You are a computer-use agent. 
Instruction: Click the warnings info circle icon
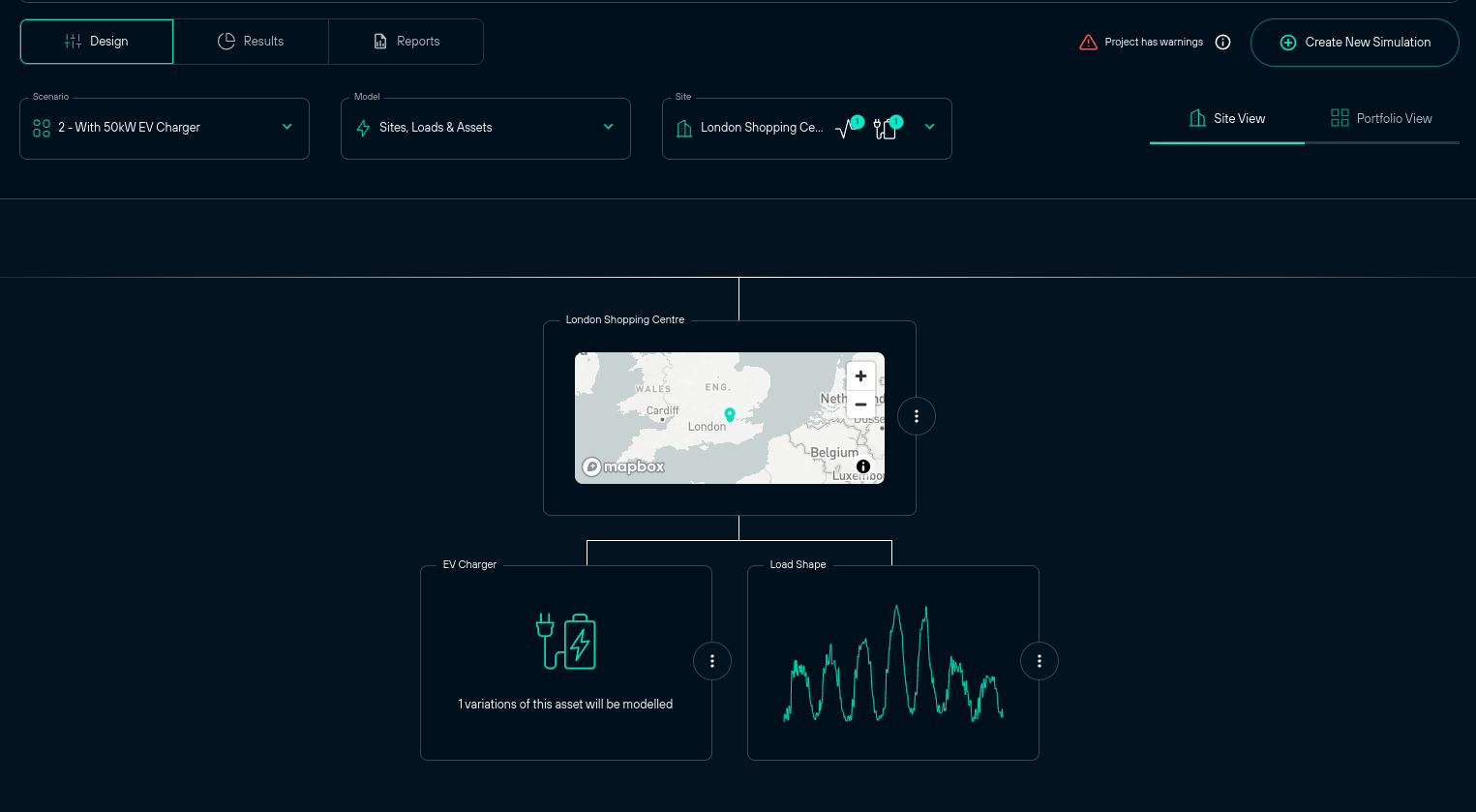pos(1222,42)
